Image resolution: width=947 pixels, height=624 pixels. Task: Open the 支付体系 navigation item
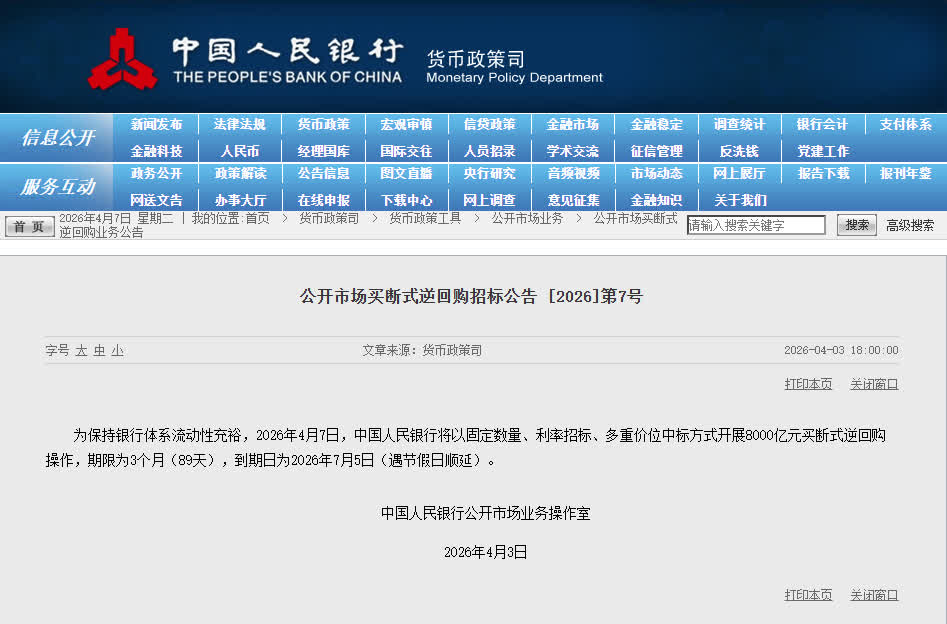[905, 124]
